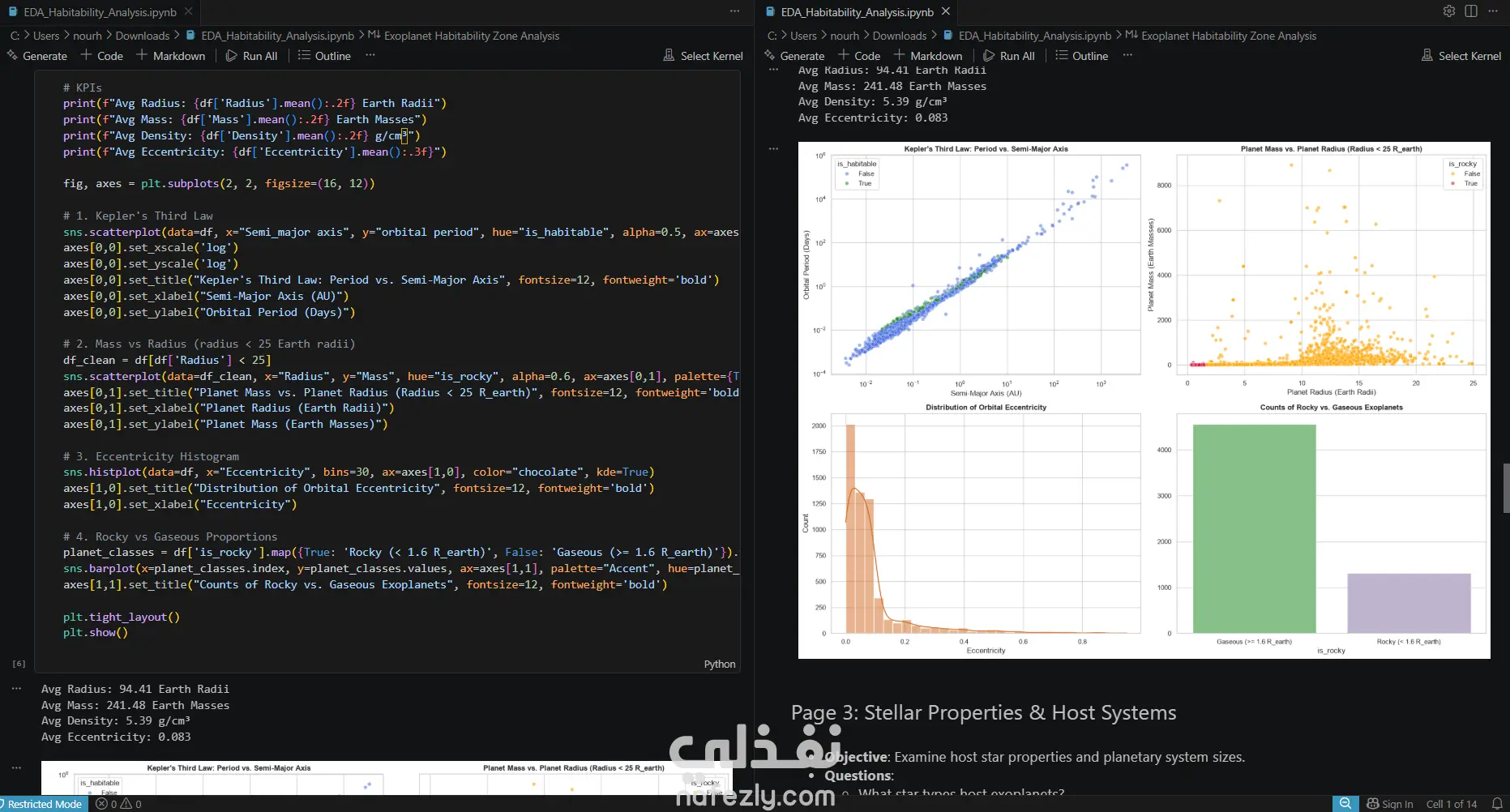Viewport: 1510px width, 812px height.
Task: Click the 'df_clean = df[df['Radius'] < 25]' line
Action: coord(167,360)
